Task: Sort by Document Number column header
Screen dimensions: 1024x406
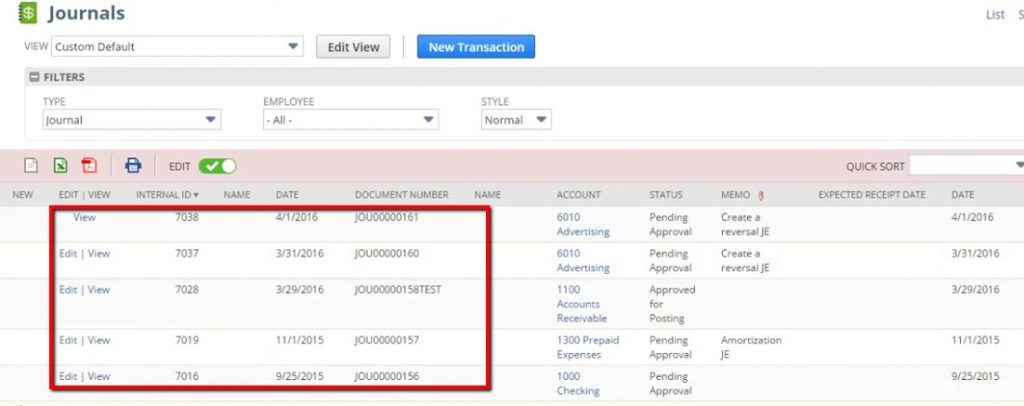Action: (x=401, y=195)
